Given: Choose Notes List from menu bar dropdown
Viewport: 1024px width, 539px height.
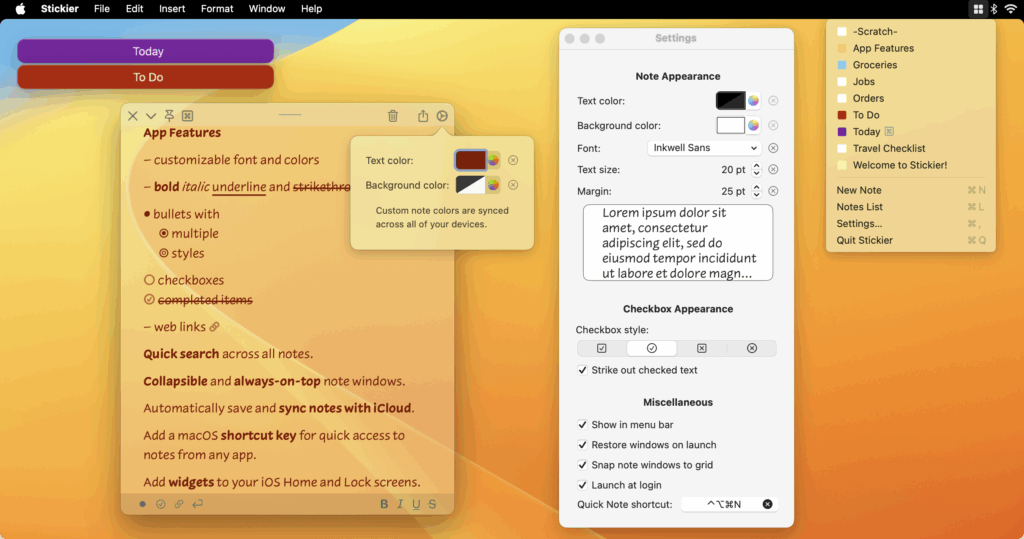Looking at the screenshot, I should pyautogui.click(x=911, y=207).
